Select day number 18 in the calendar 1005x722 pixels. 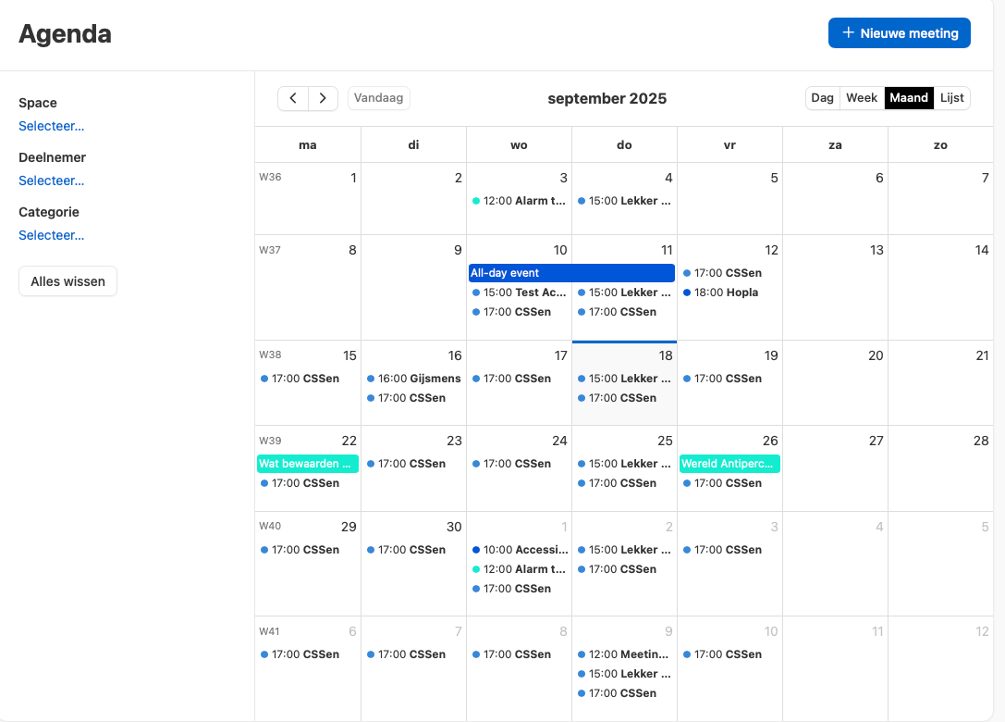665,356
